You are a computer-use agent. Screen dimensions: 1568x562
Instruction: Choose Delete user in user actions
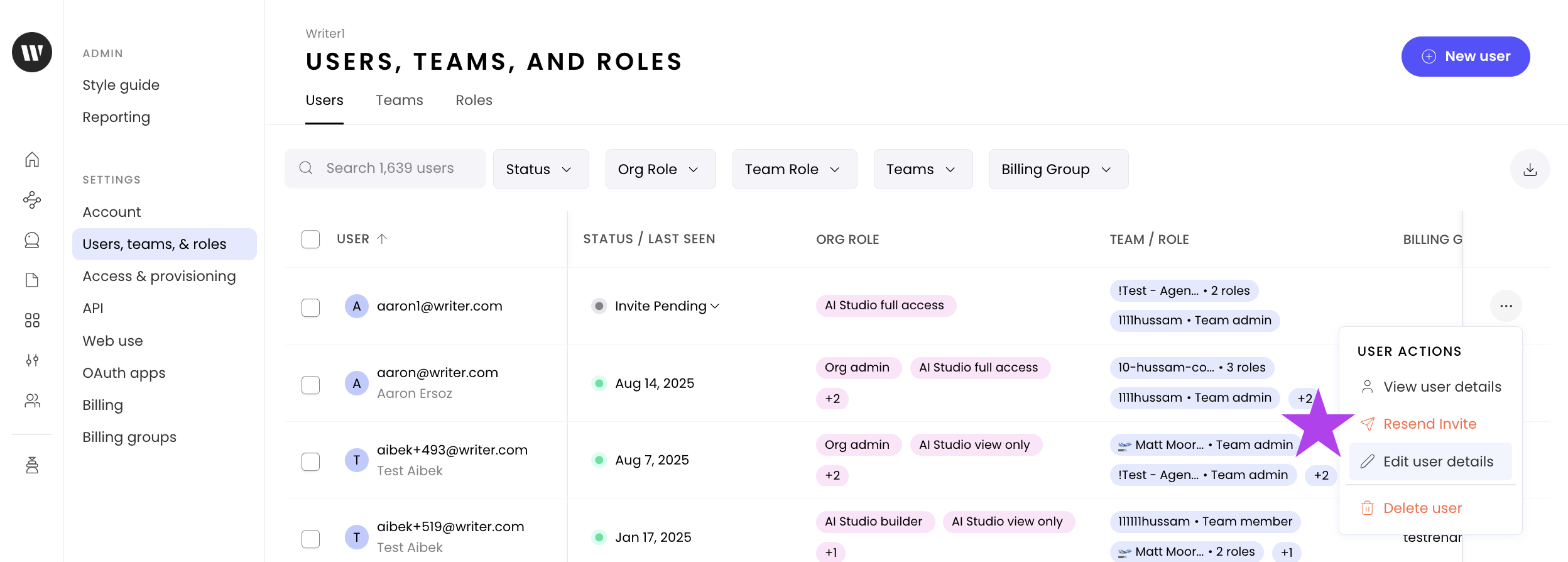[x=1430, y=508]
